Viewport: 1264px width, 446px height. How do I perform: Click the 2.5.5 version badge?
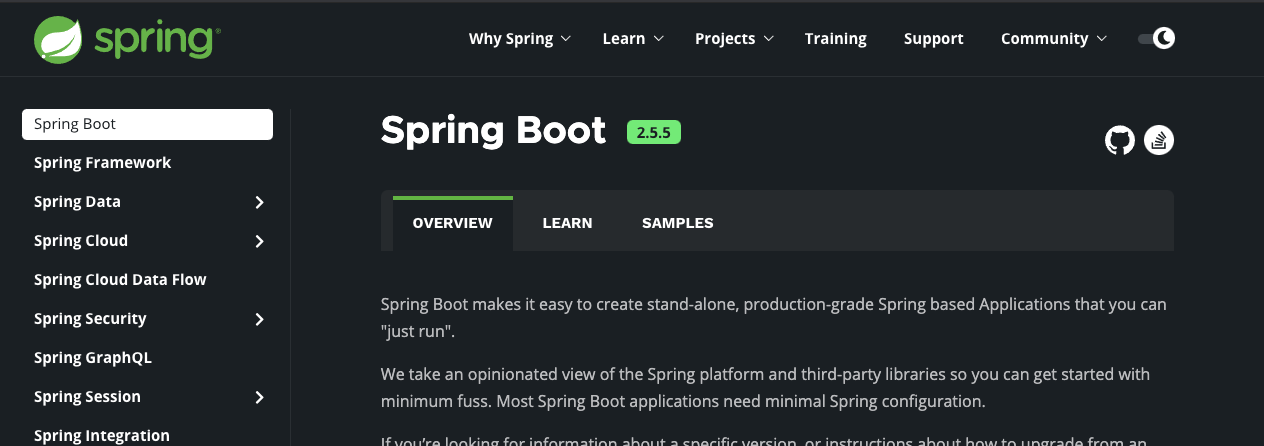[x=654, y=132]
